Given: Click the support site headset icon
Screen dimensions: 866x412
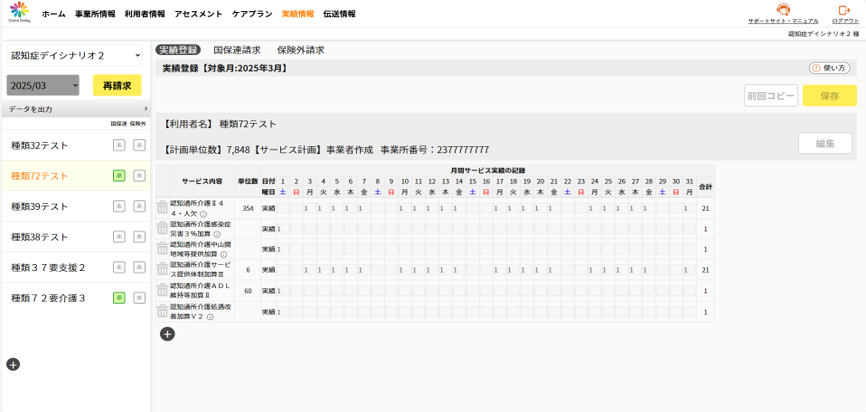Looking at the screenshot, I should coord(783,10).
